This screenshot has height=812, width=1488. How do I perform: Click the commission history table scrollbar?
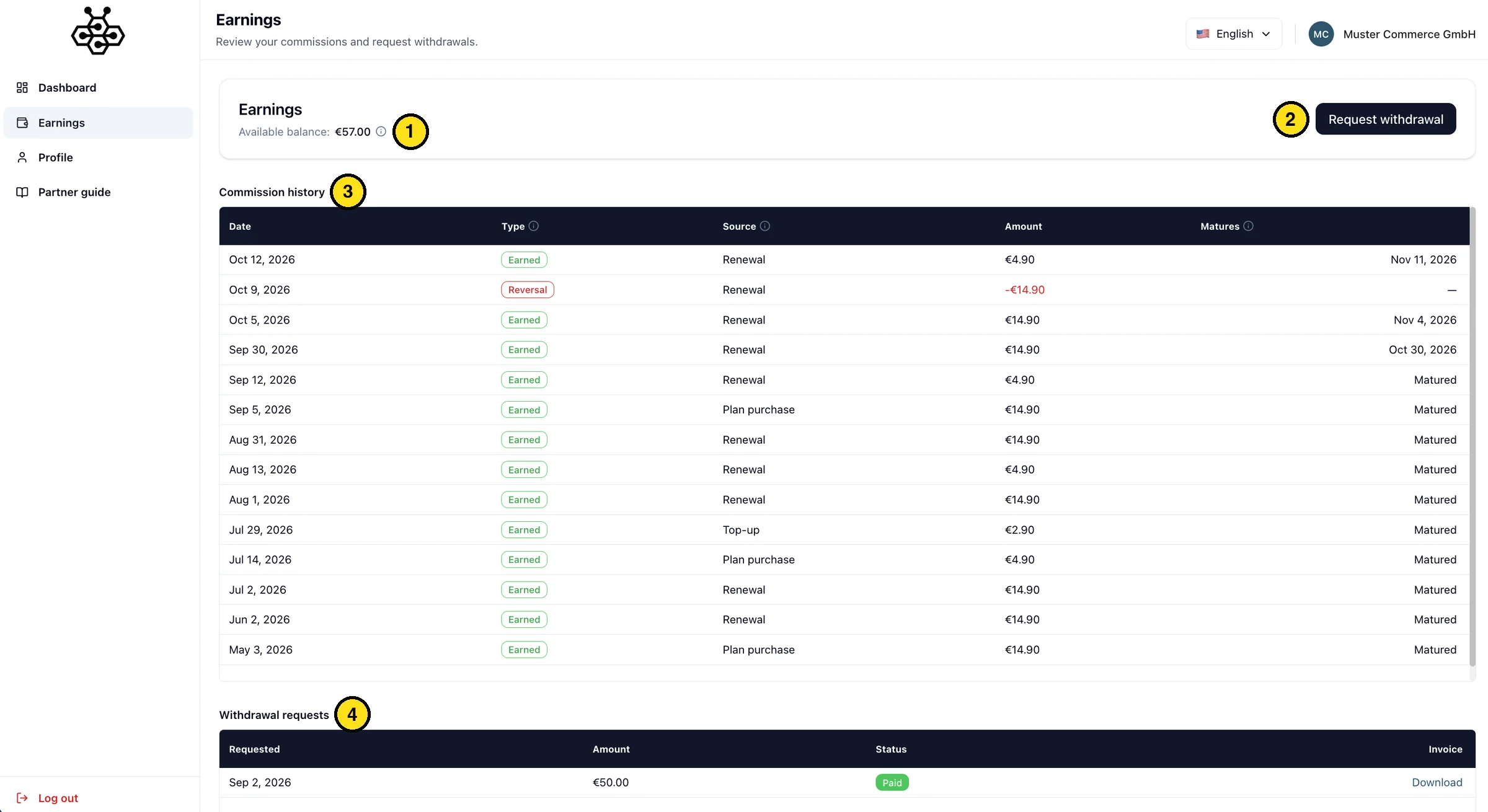[x=1472, y=436]
